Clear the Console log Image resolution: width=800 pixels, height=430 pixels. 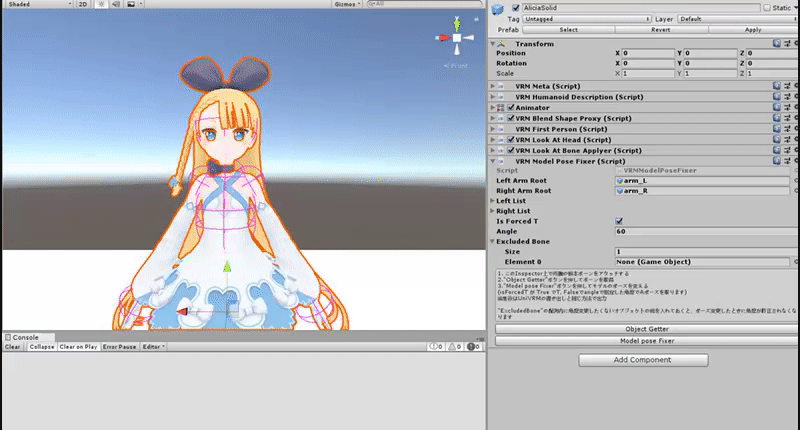click(13, 347)
